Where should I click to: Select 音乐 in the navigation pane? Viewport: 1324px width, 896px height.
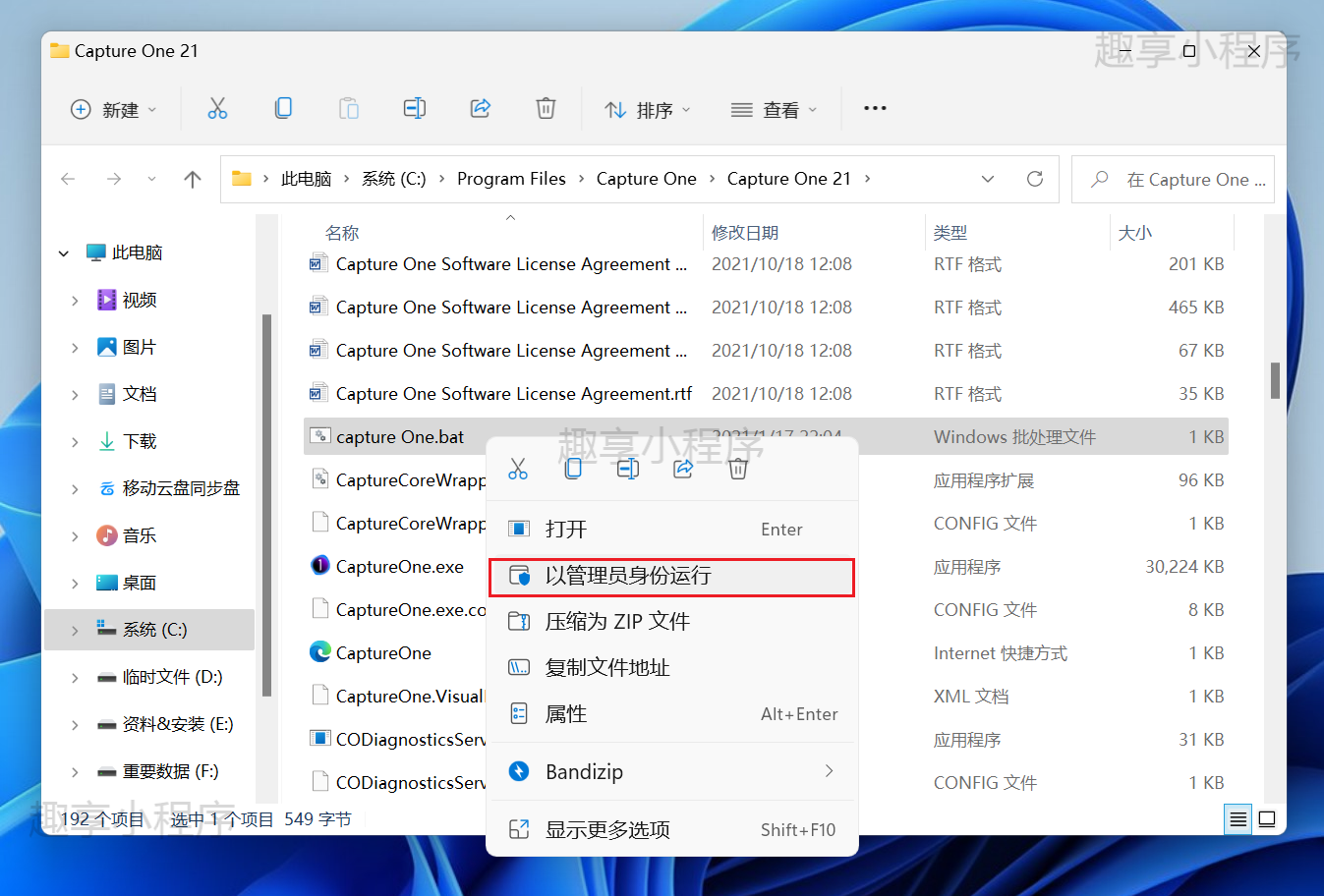[140, 535]
